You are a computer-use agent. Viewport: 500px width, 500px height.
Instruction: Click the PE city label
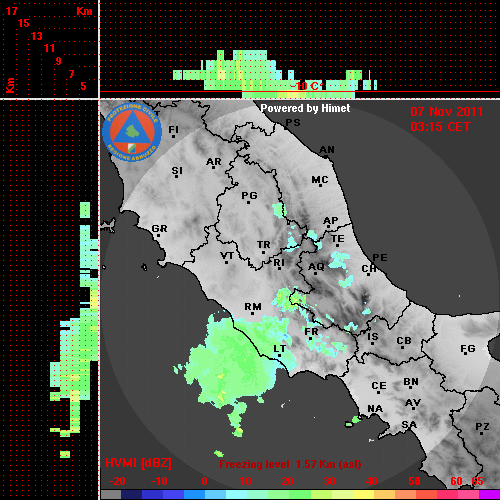click(x=380, y=257)
